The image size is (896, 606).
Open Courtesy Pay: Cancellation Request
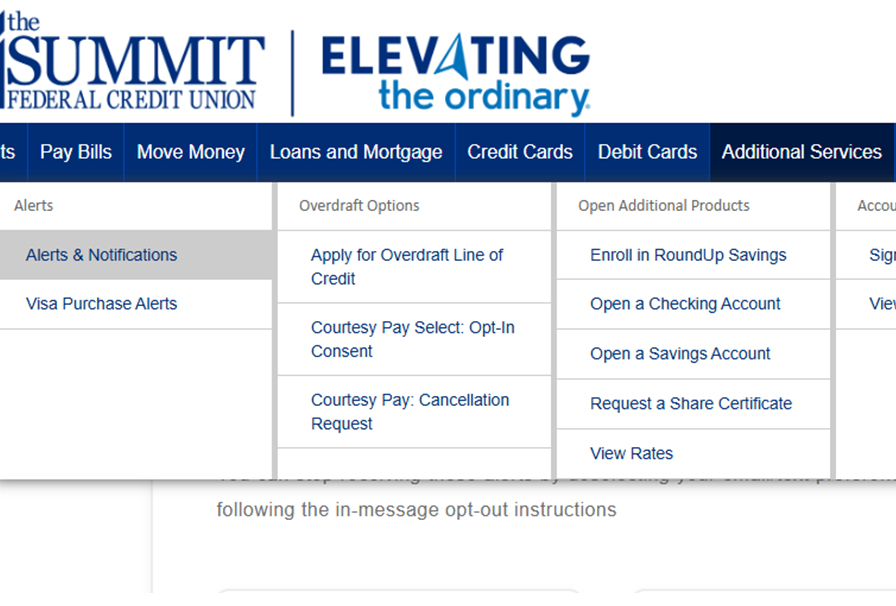tap(410, 412)
